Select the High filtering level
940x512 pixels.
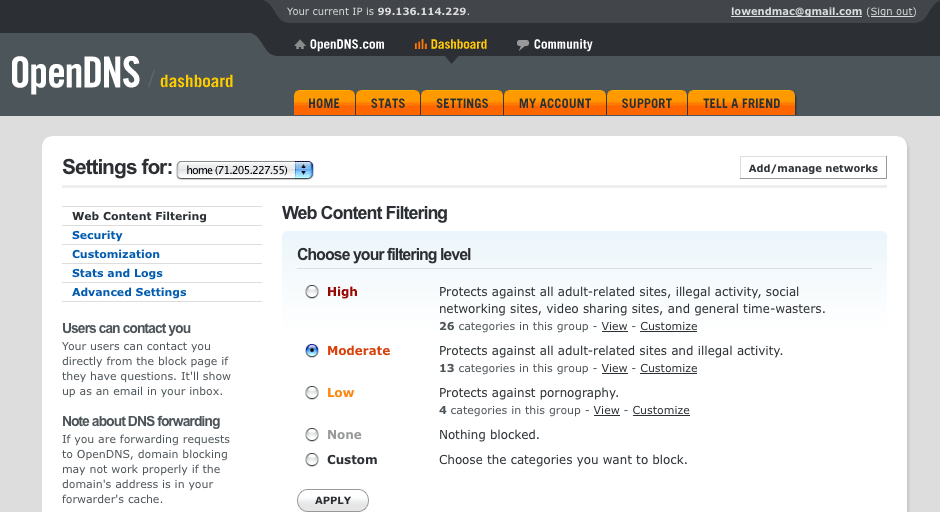point(312,292)
